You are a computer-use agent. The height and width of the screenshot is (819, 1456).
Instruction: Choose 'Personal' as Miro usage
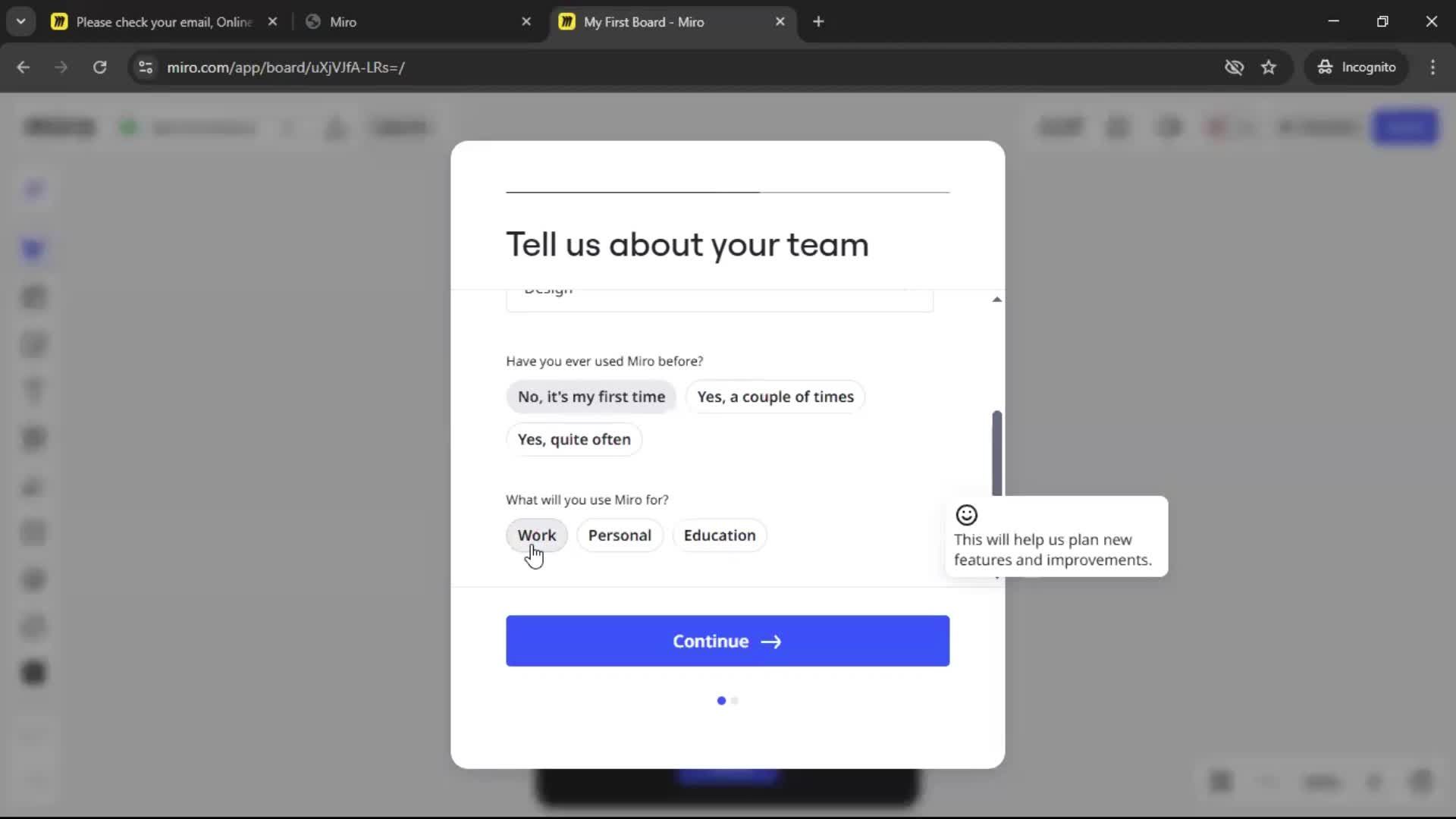tap(620, 535)
